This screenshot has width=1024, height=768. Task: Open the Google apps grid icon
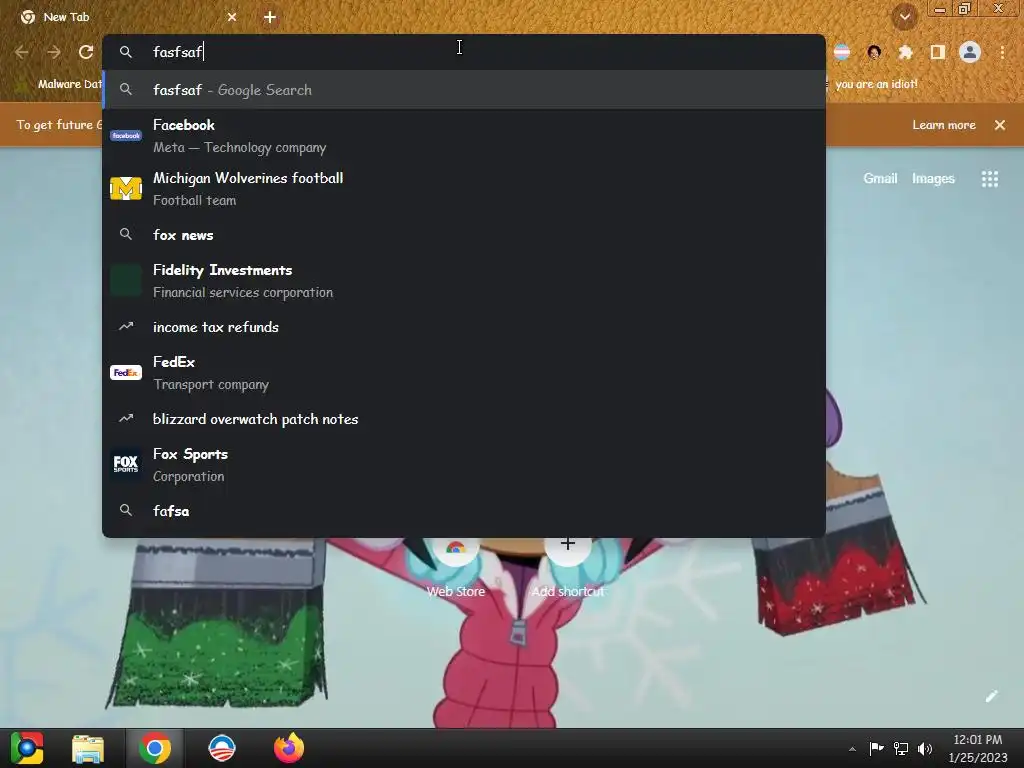pyautogui.click(x=990, y=179)
